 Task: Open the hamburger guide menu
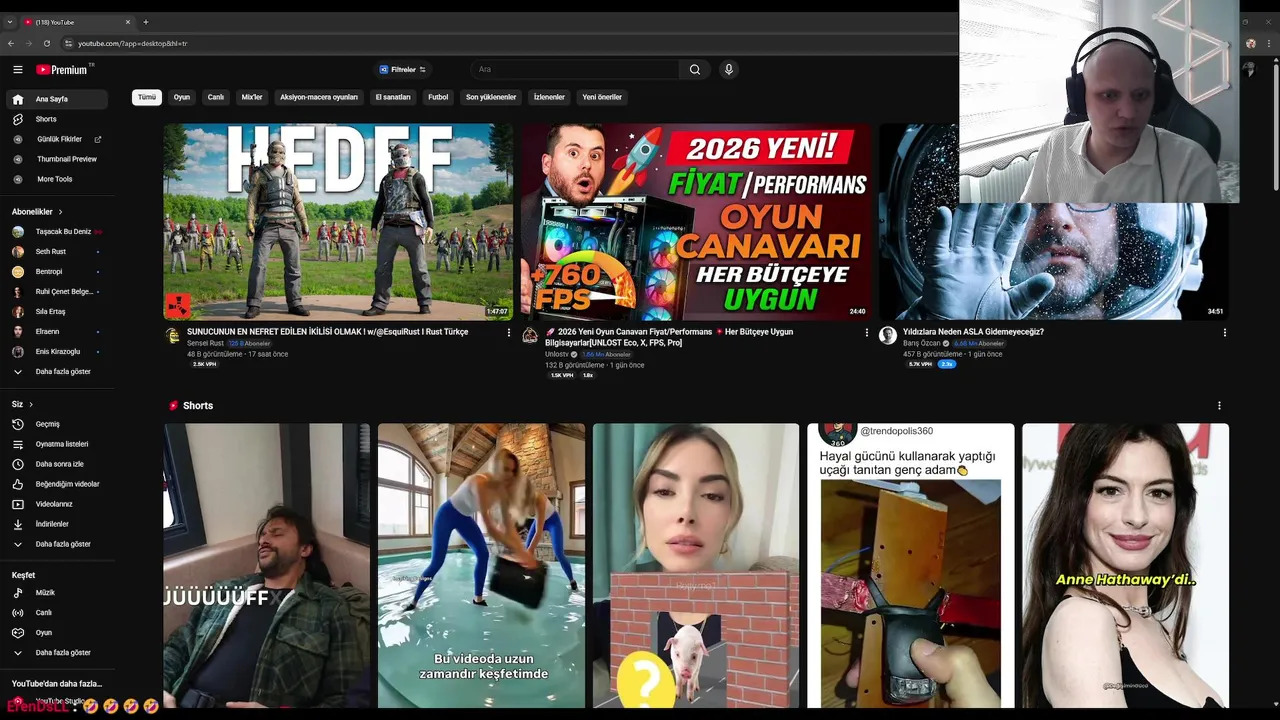[x=17, y=69]
